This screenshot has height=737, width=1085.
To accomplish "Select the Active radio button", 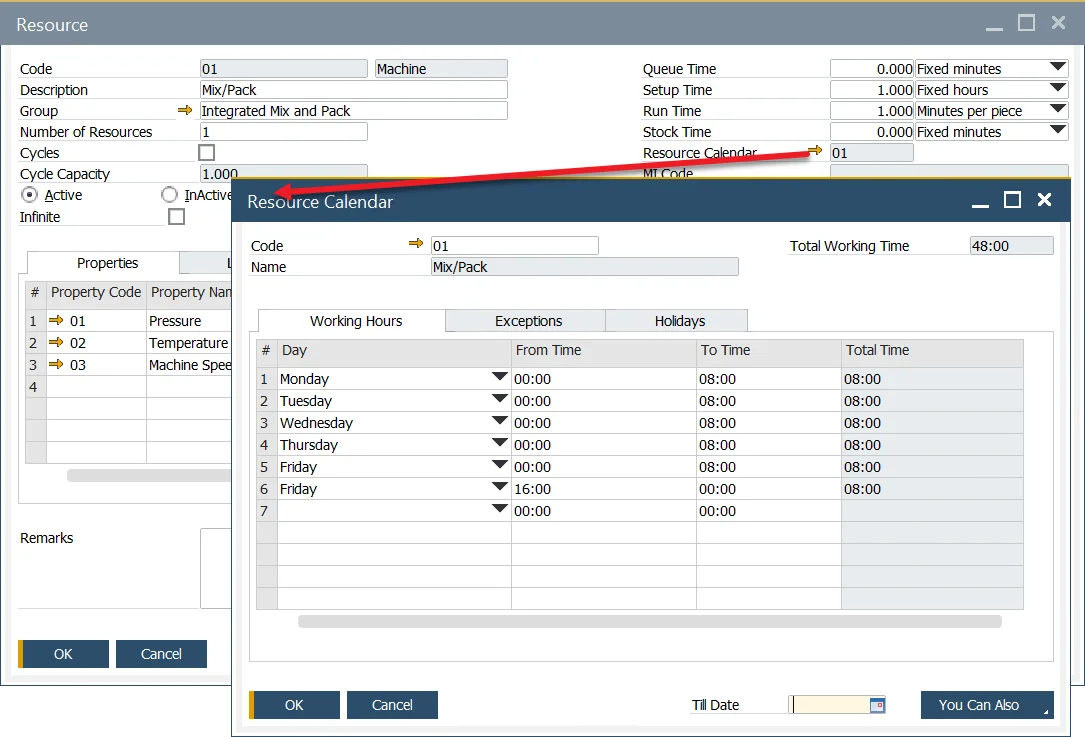I will [29, 195].
